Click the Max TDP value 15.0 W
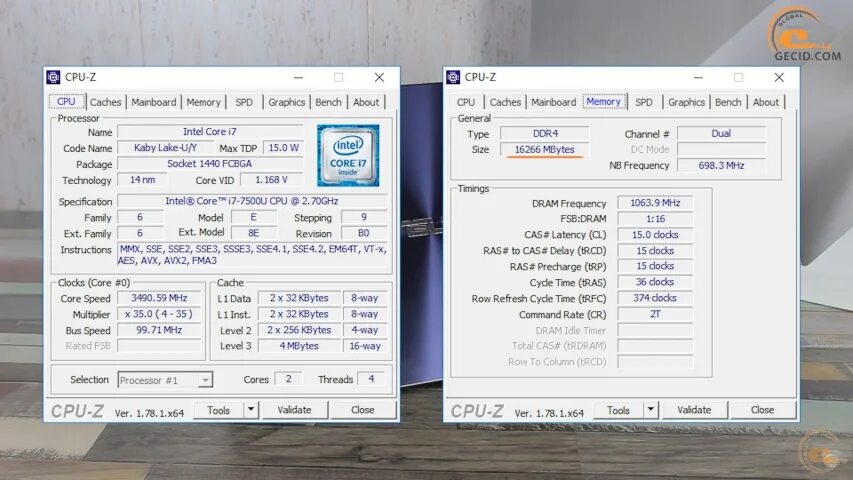853x480 pixels. click(283, 148)
